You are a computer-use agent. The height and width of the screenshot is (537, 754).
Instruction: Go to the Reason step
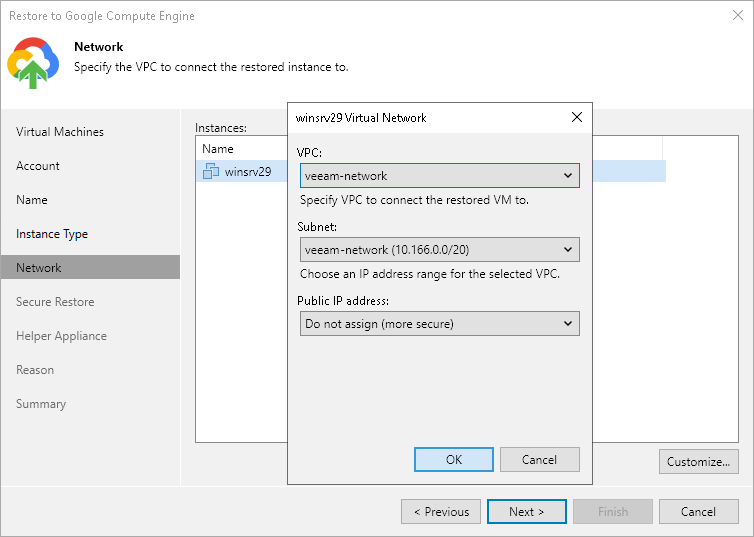(x=35, y=370)
